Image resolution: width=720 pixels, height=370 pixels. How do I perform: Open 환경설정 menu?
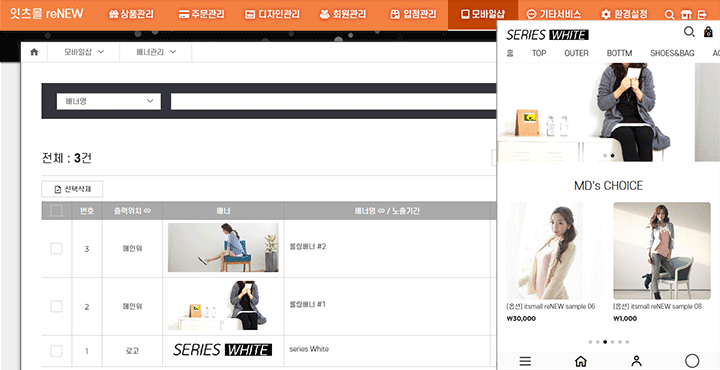coord(624,15)
